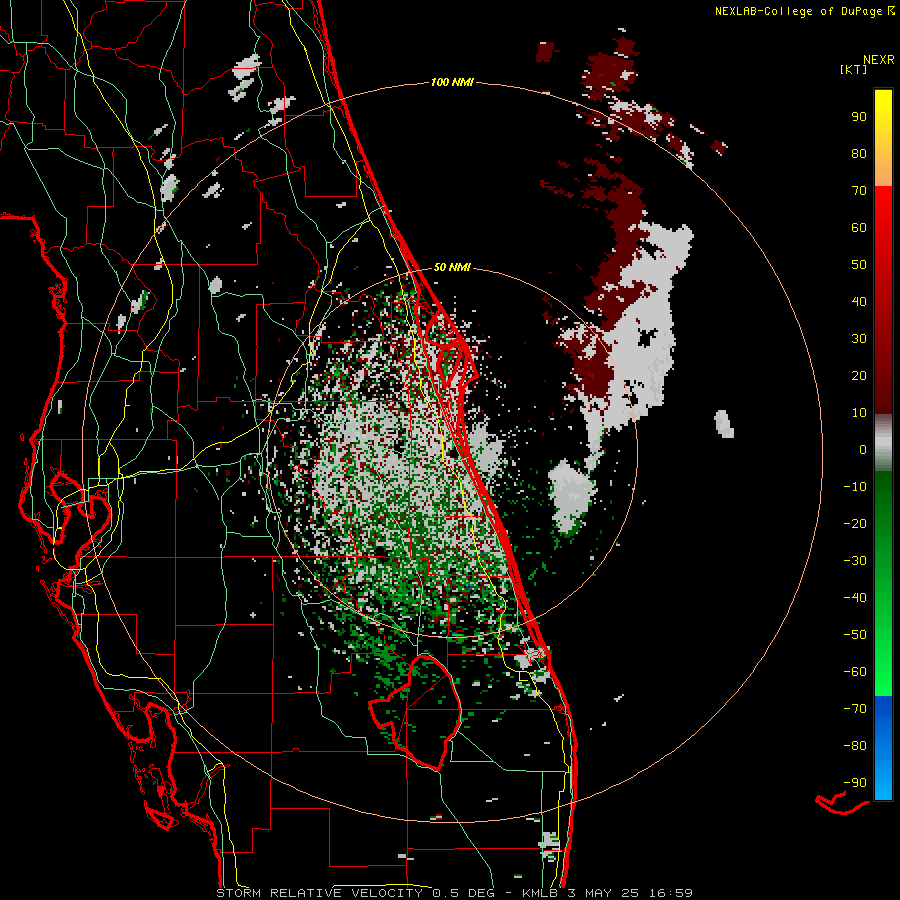Click the positive 90 scale value
Viewport: 900px width, 900px height.
point(859,117)
